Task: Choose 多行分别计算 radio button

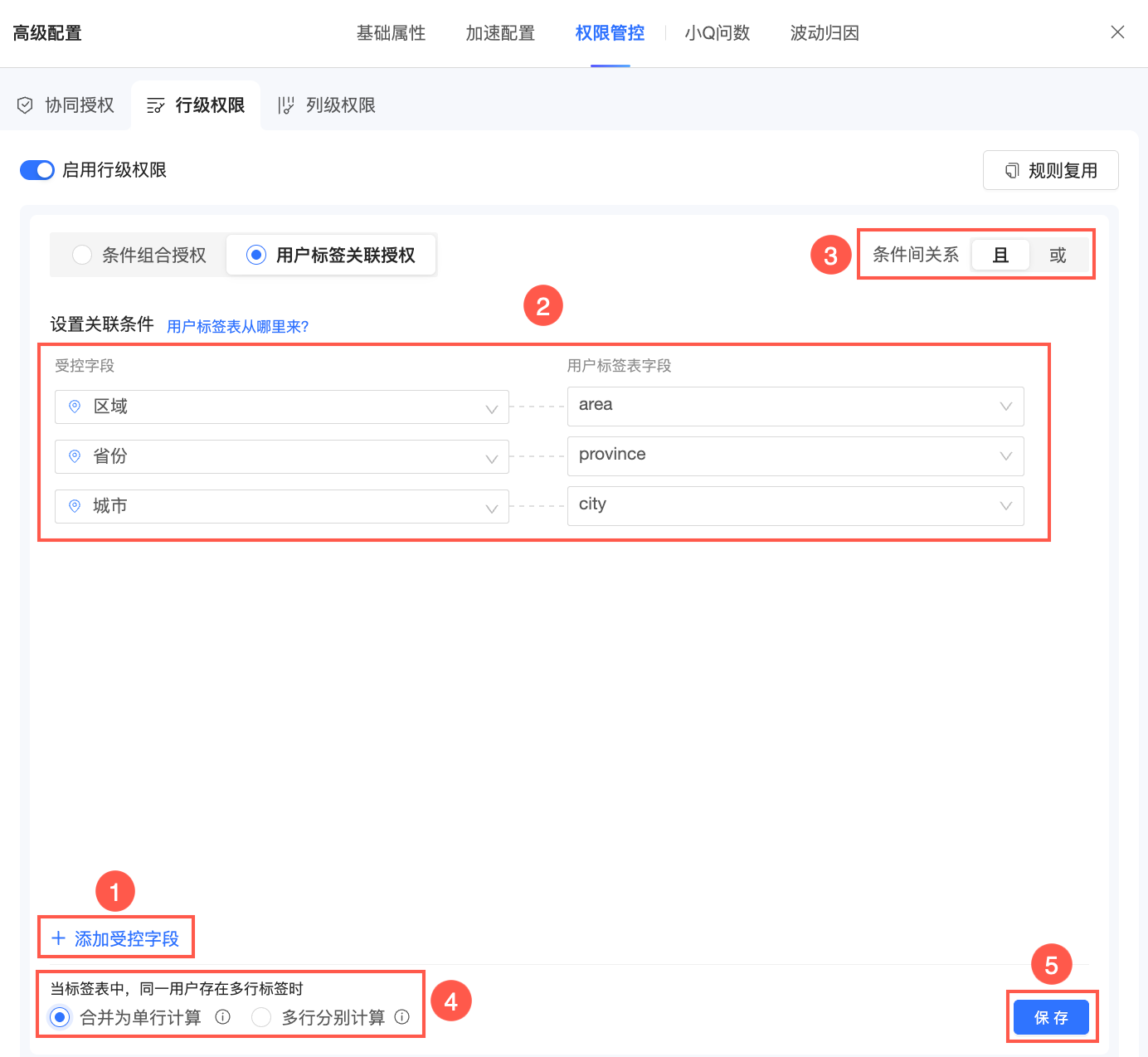Action: click(261, 1017)
